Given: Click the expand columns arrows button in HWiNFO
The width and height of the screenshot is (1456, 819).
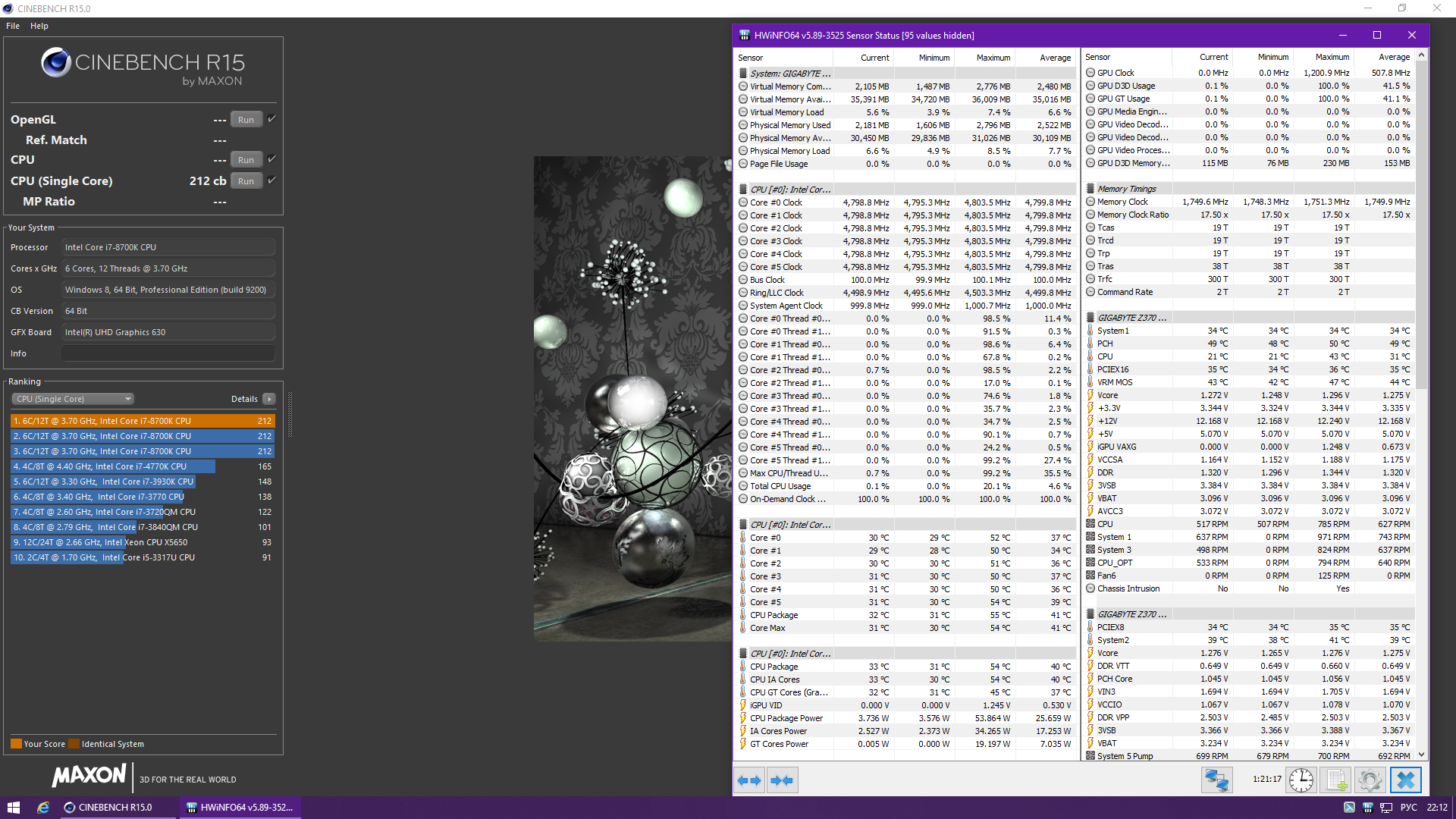Looking at the screenshot, I should pos(749,780).
